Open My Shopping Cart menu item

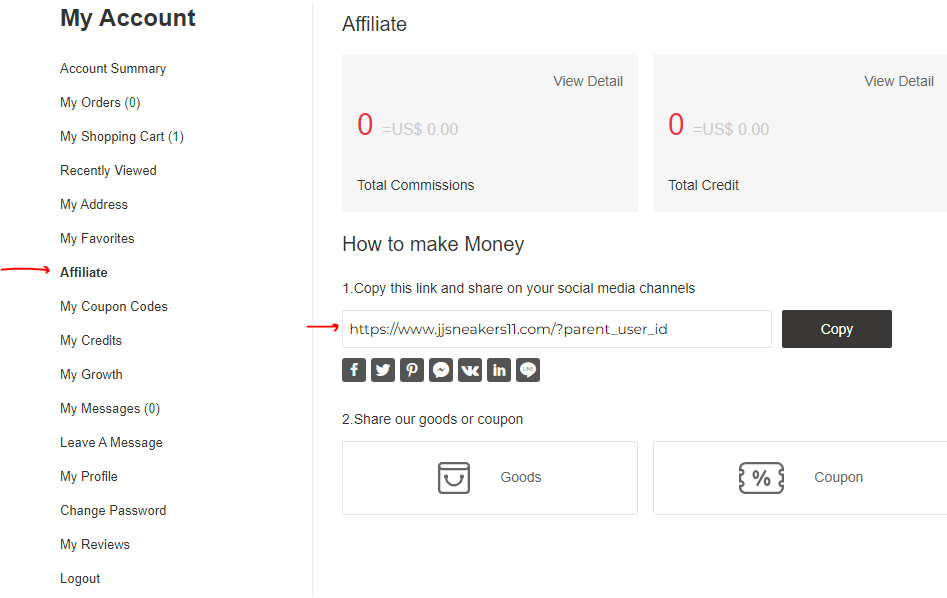[122, 137]
